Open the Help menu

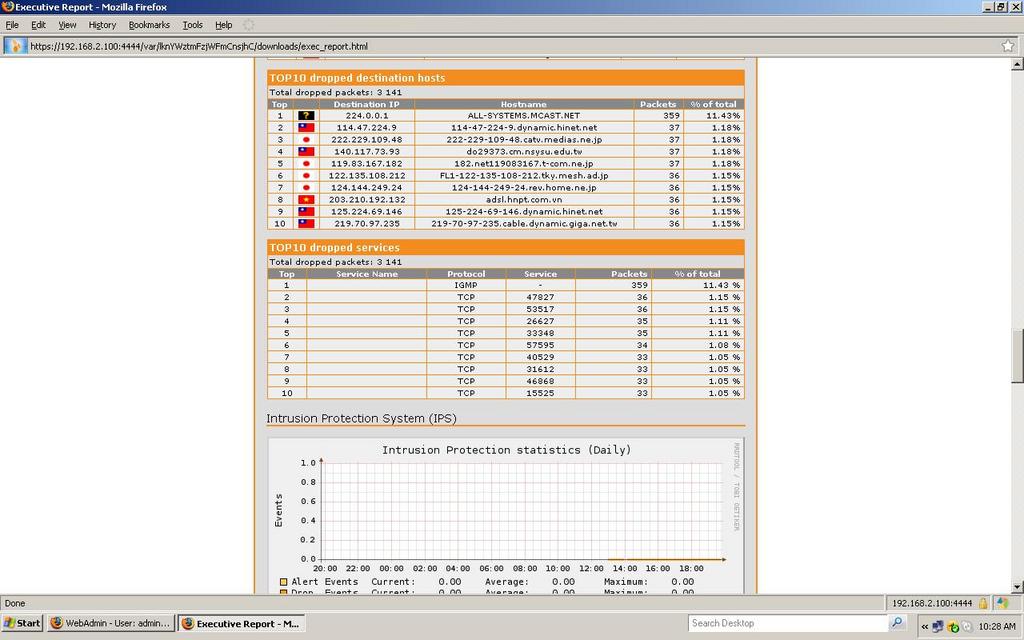[224, 25]
